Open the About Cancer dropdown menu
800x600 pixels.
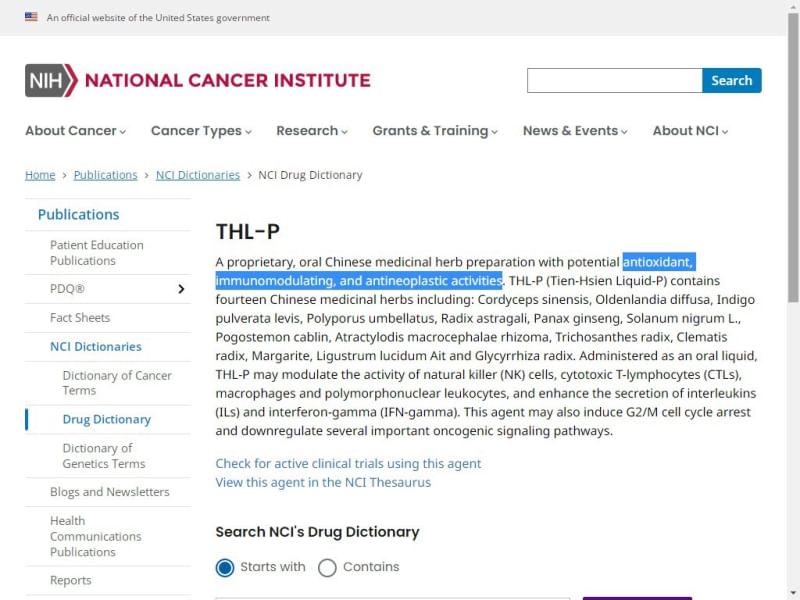(75, 131)
